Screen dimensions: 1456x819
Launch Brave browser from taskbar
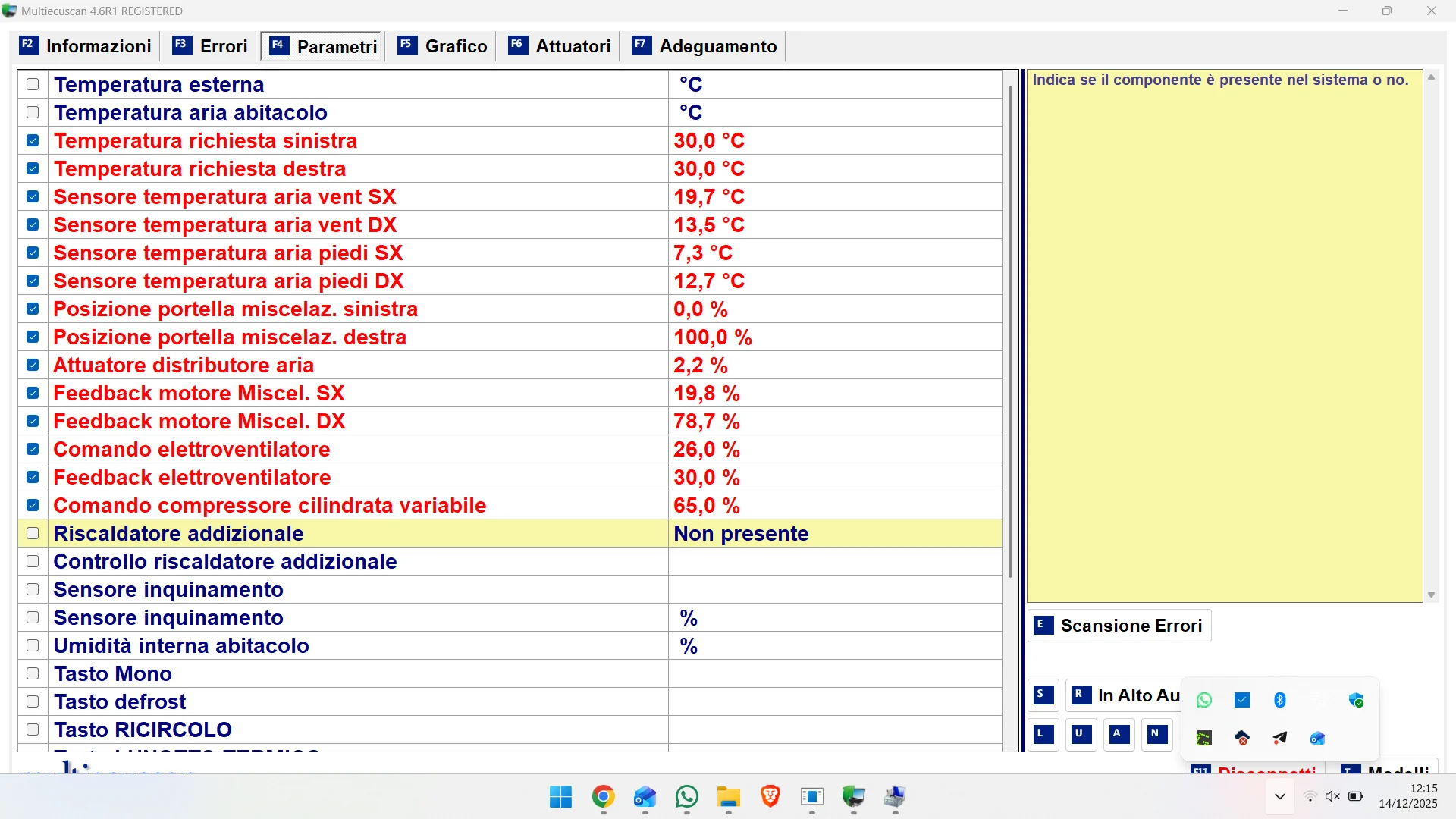coord(770,797)
